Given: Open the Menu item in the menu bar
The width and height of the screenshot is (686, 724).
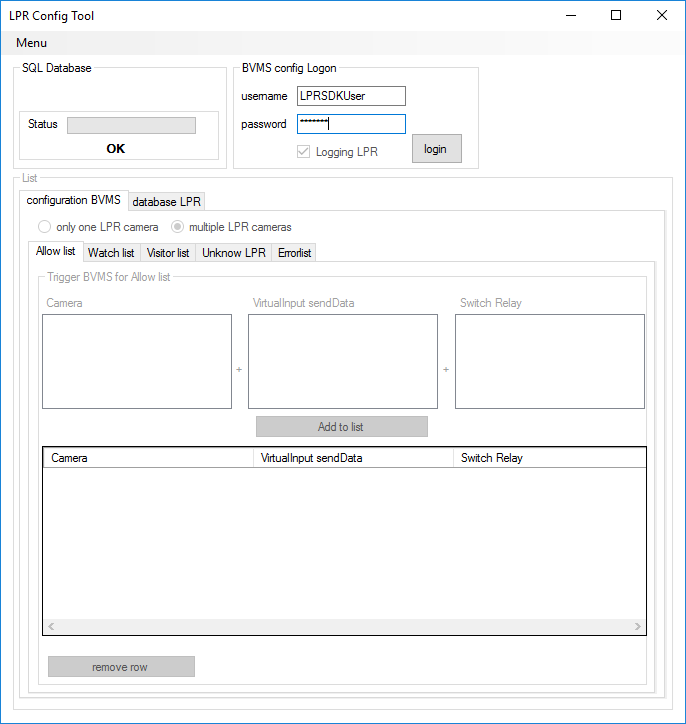Looking at the screenshot, I should (31, 43).
